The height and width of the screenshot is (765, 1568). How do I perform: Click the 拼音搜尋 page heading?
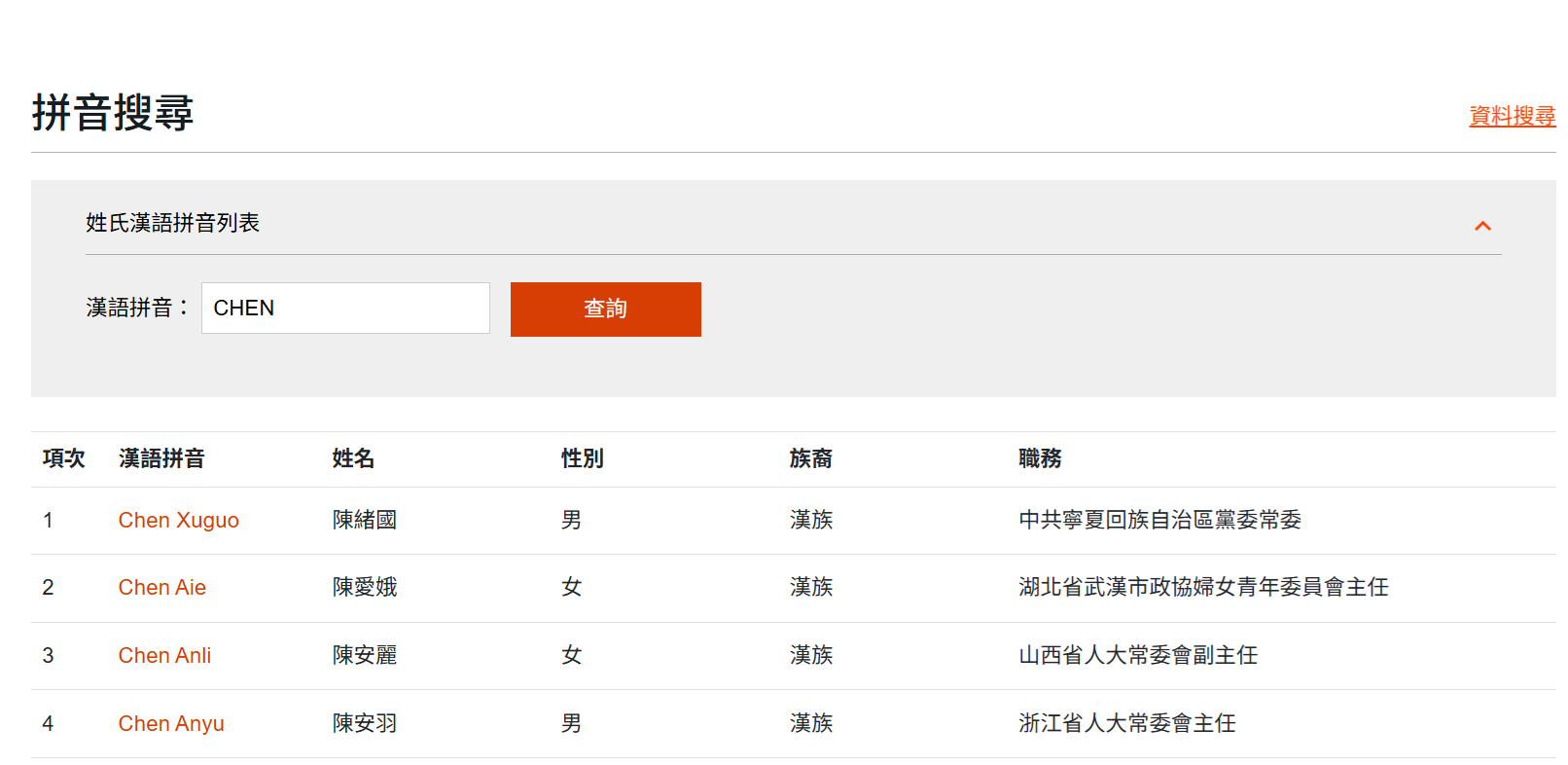113,113
